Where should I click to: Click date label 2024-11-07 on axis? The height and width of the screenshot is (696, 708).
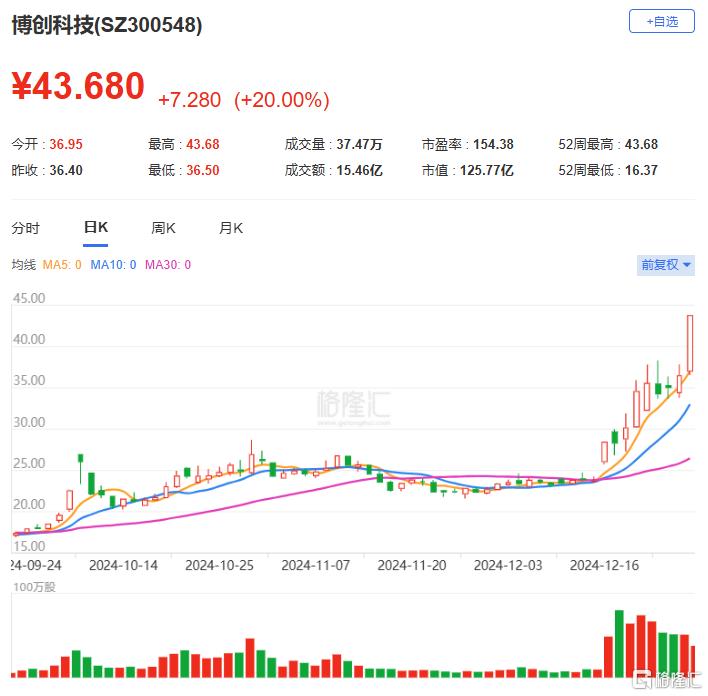point(316,565)
